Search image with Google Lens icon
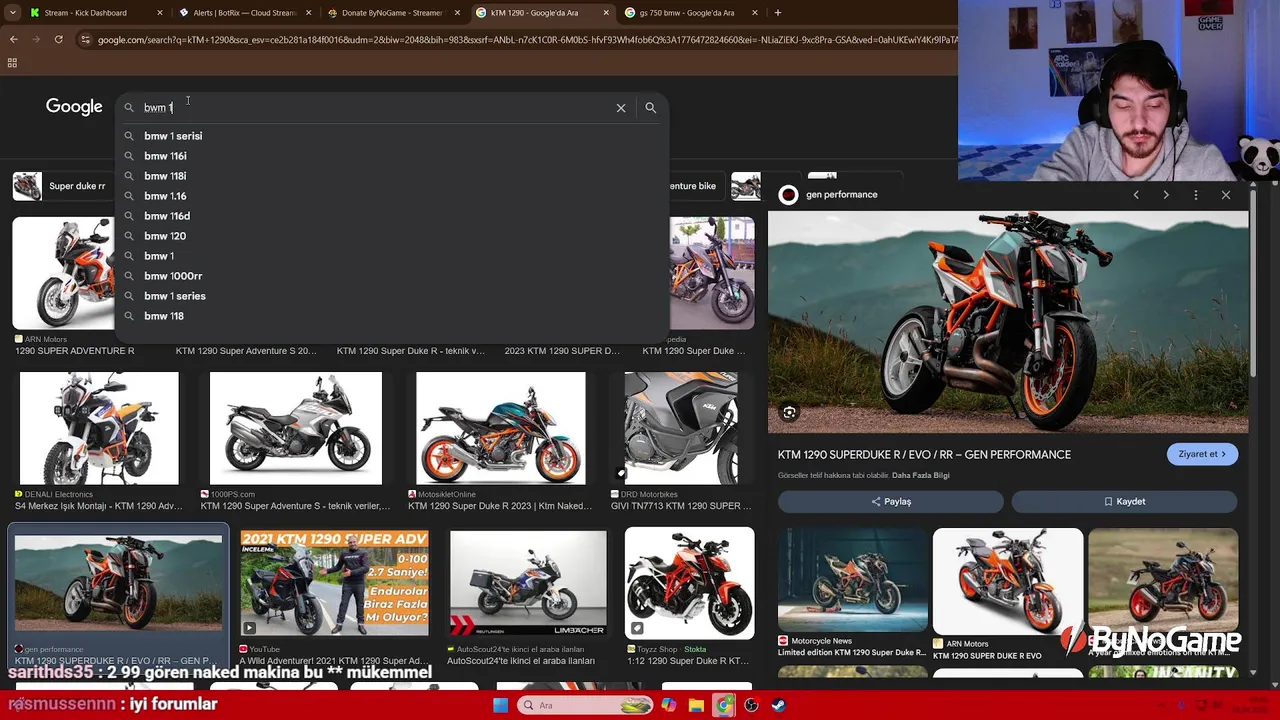1280x720 pixels. click(789, 412)
